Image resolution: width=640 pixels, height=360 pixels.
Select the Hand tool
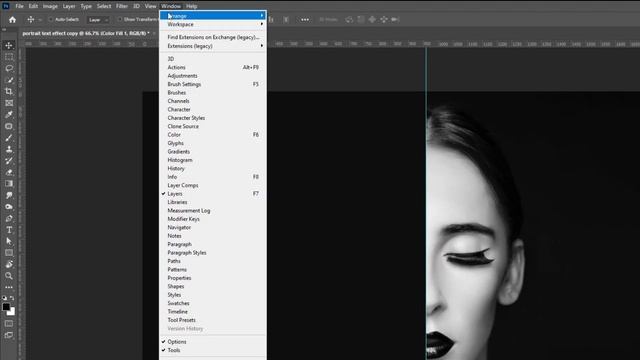coord(9,264)
